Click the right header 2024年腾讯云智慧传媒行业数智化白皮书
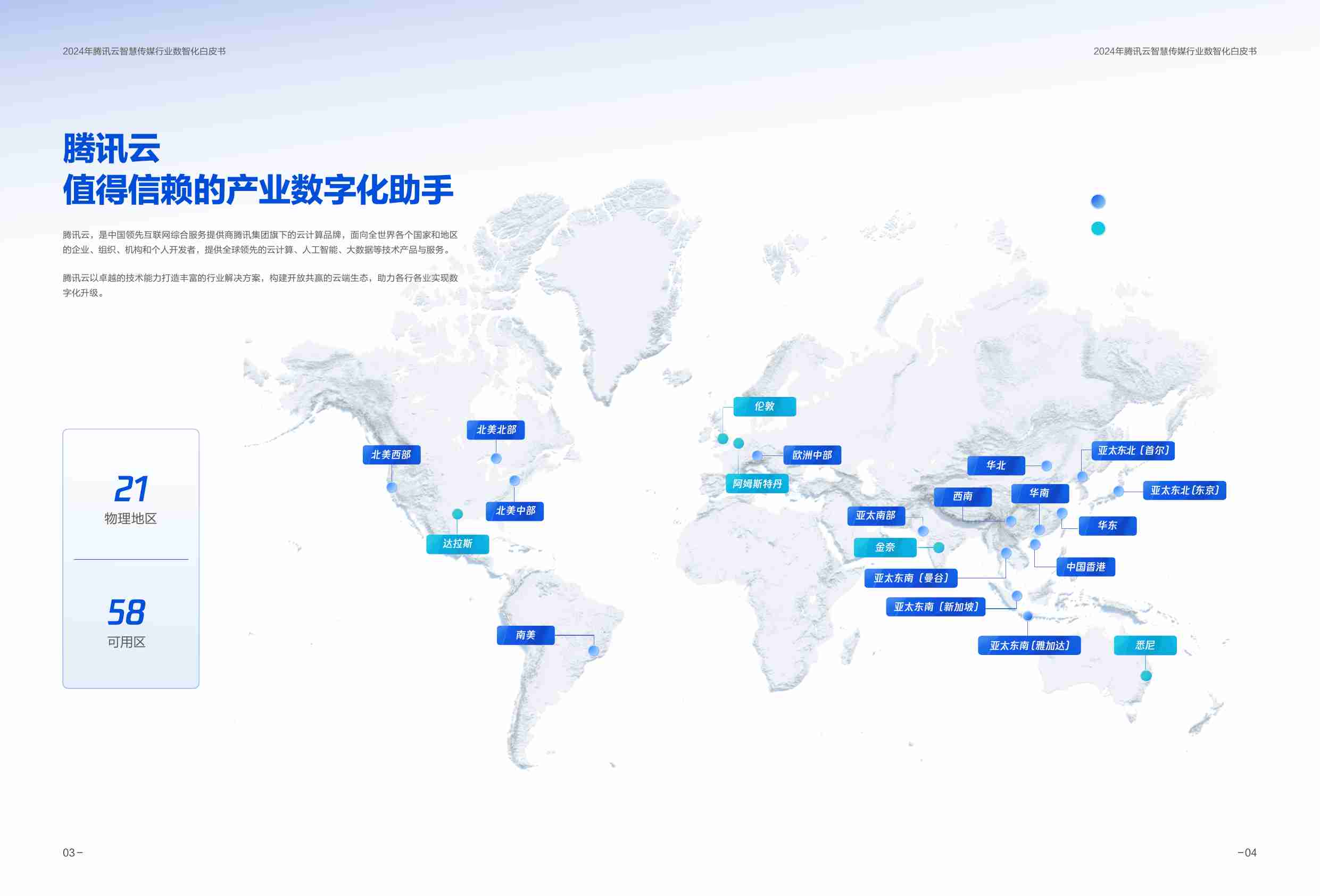 (1175, 51)
